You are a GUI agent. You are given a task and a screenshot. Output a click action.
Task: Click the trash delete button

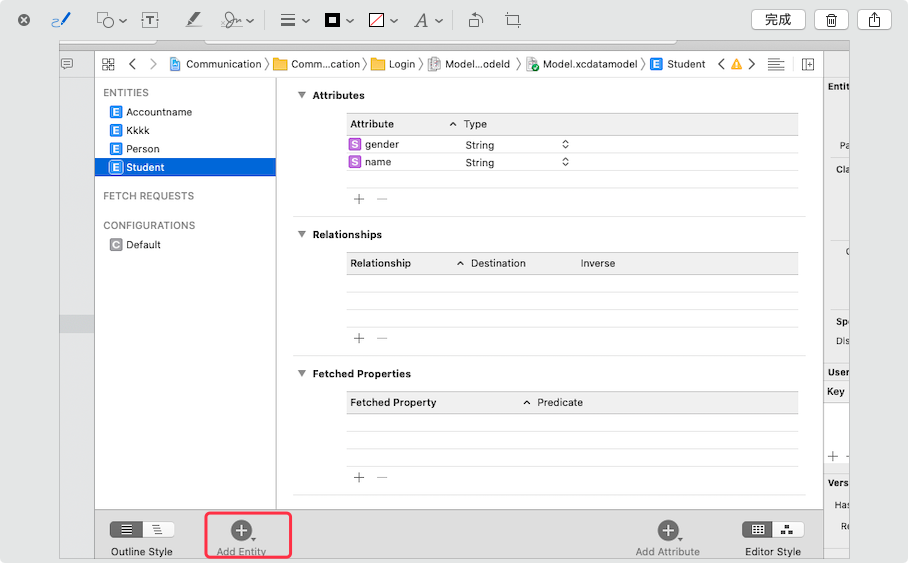coord(831,20)
